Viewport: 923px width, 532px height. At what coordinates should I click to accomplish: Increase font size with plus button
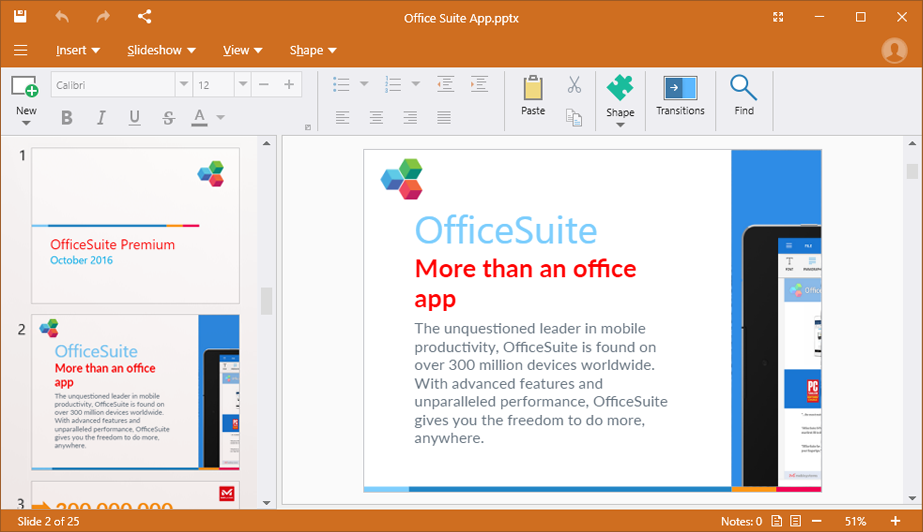pos(289,85)
